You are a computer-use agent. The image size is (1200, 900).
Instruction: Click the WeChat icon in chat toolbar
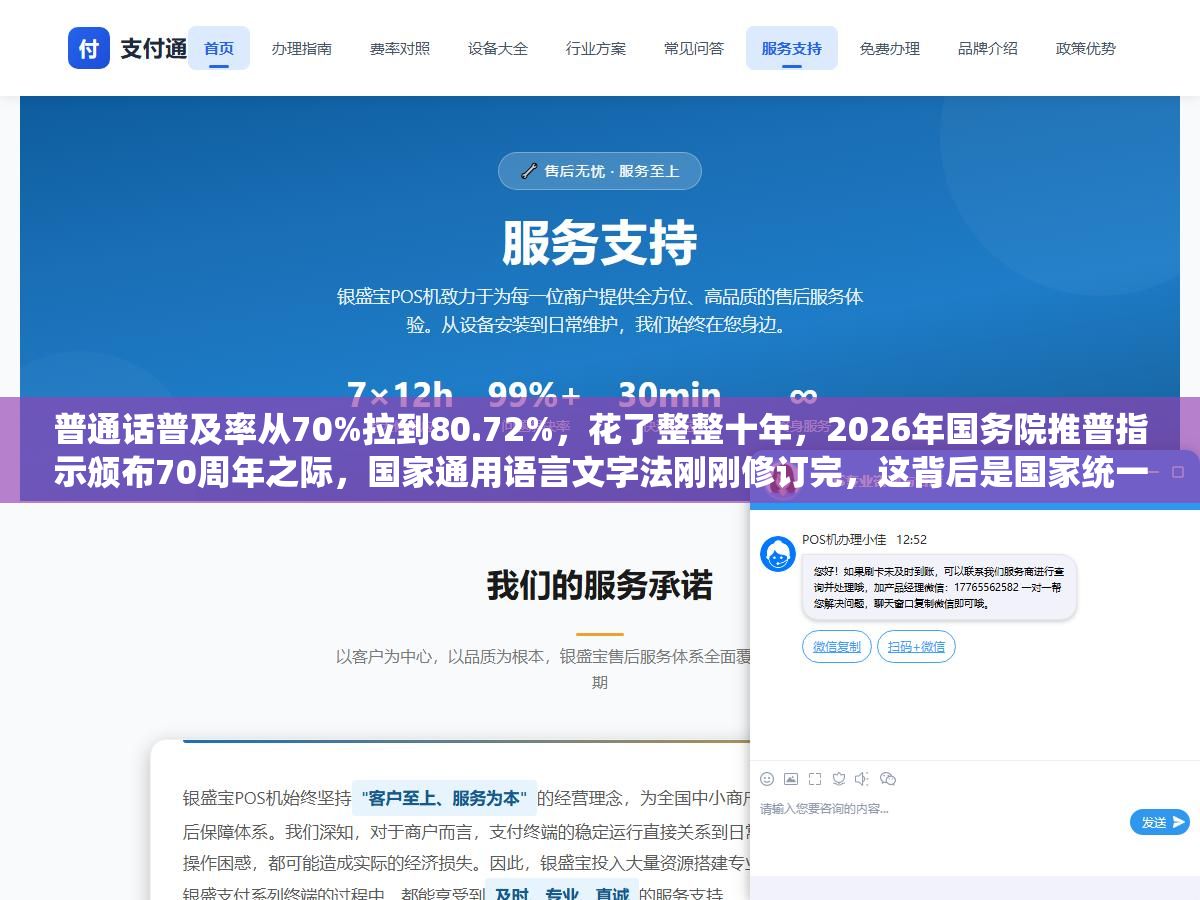(x=888, y=778)
